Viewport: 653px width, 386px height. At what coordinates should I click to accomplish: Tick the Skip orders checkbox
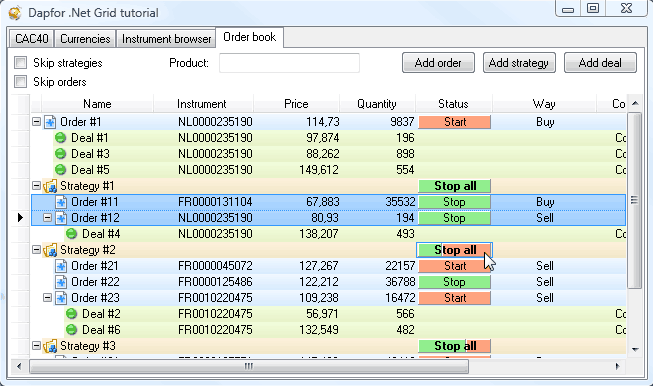click(x=20, y=82)
